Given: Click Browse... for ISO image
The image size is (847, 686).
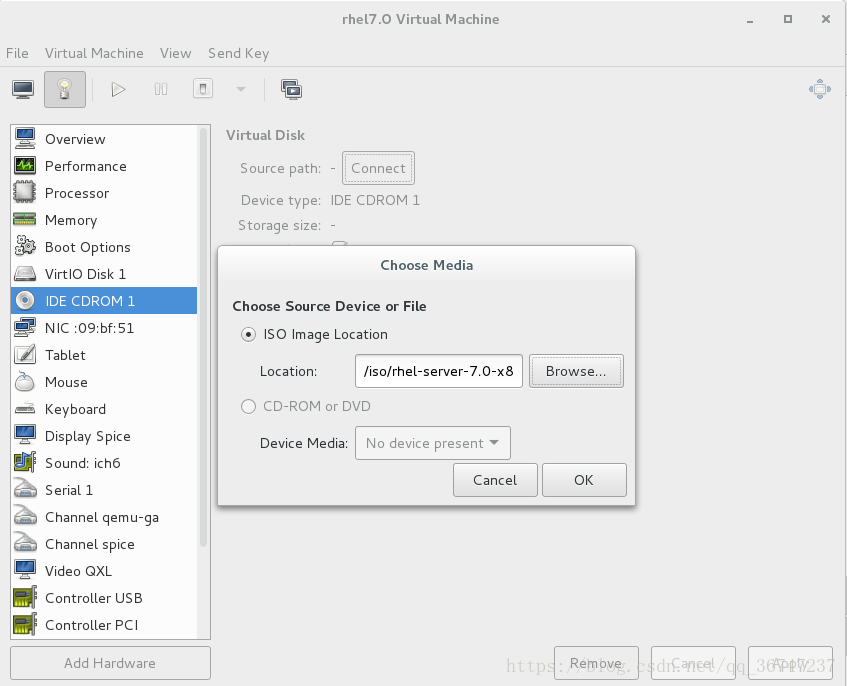Looking at the screenshot, I should pyautogui.click(x=576, y=371).
